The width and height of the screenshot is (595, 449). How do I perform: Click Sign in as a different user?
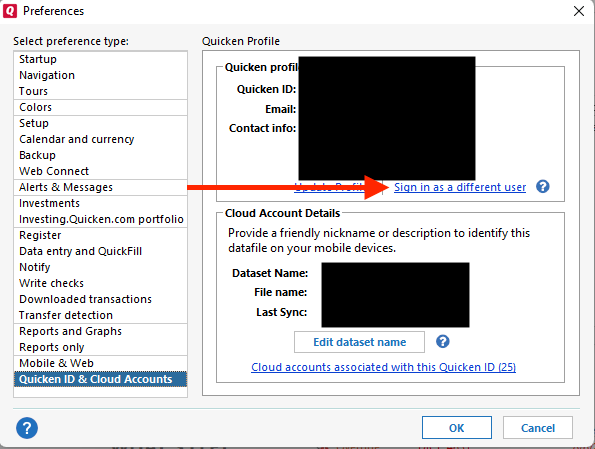click(460, 187)
